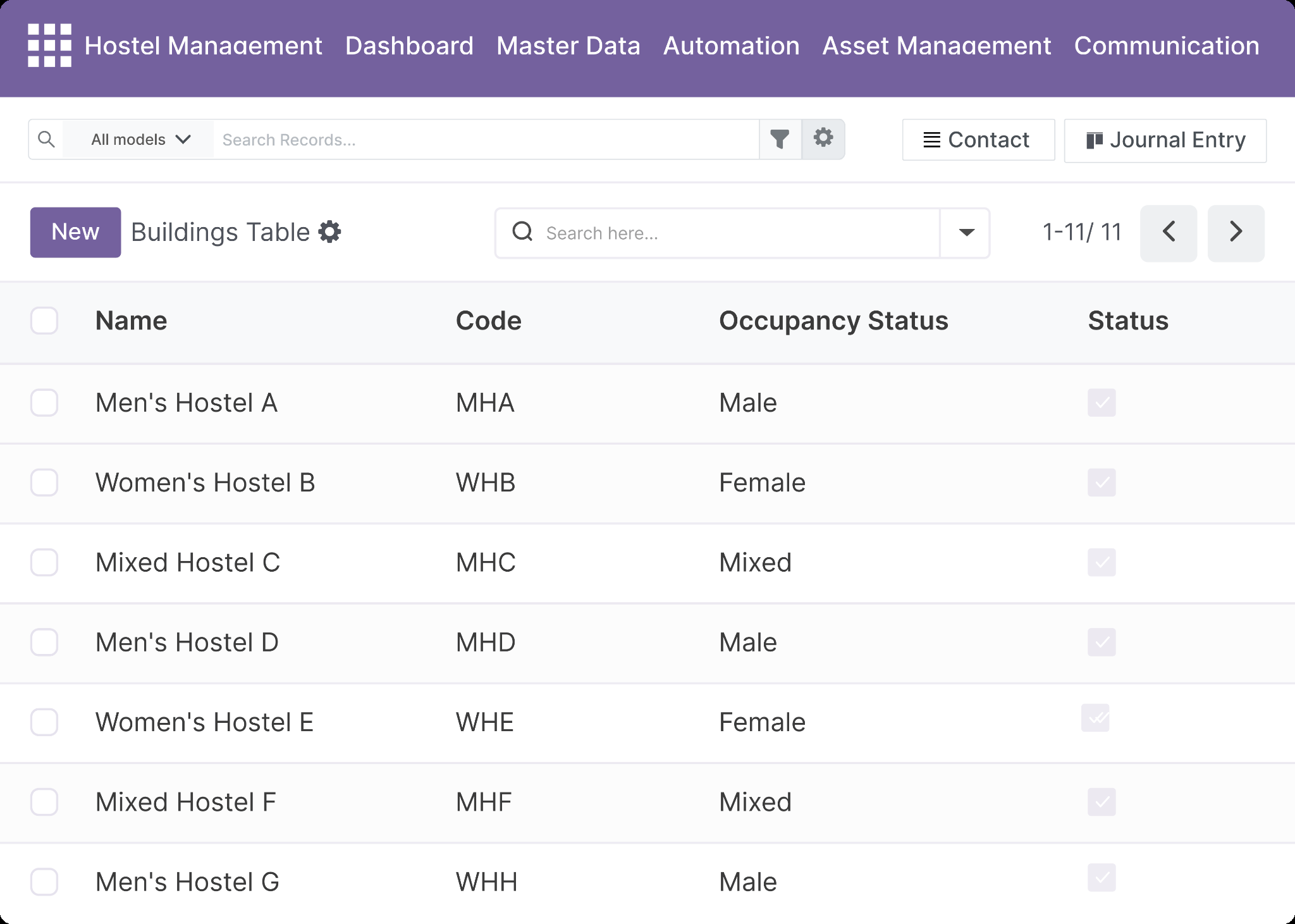This screenshot has height=924, width=1295.
Task: Click the Journal Entry button
Action: [1165, 140]
